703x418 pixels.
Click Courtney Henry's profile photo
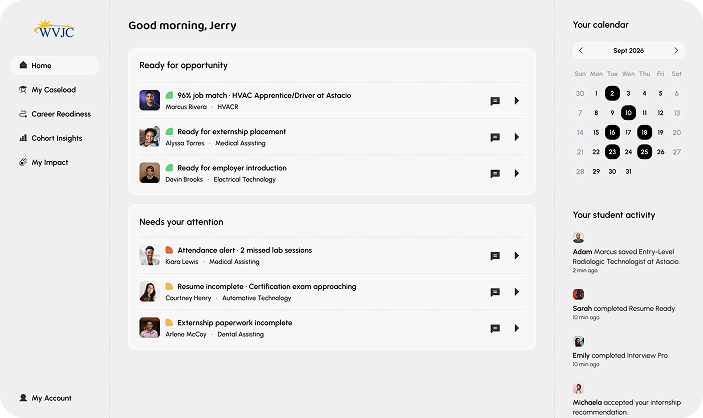(x=150, y=292)
